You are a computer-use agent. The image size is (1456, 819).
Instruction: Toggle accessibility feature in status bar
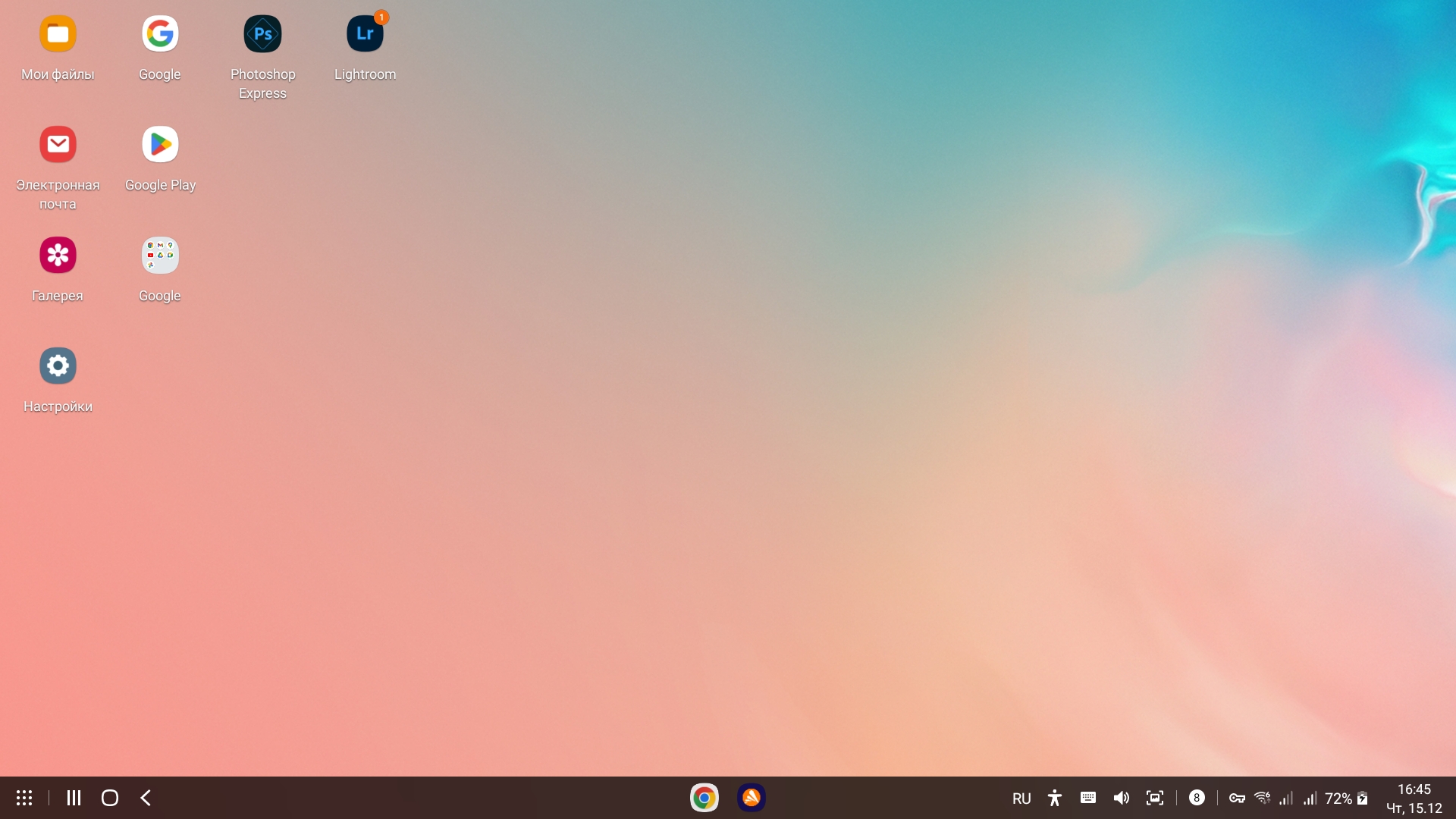coord(1054,797)
